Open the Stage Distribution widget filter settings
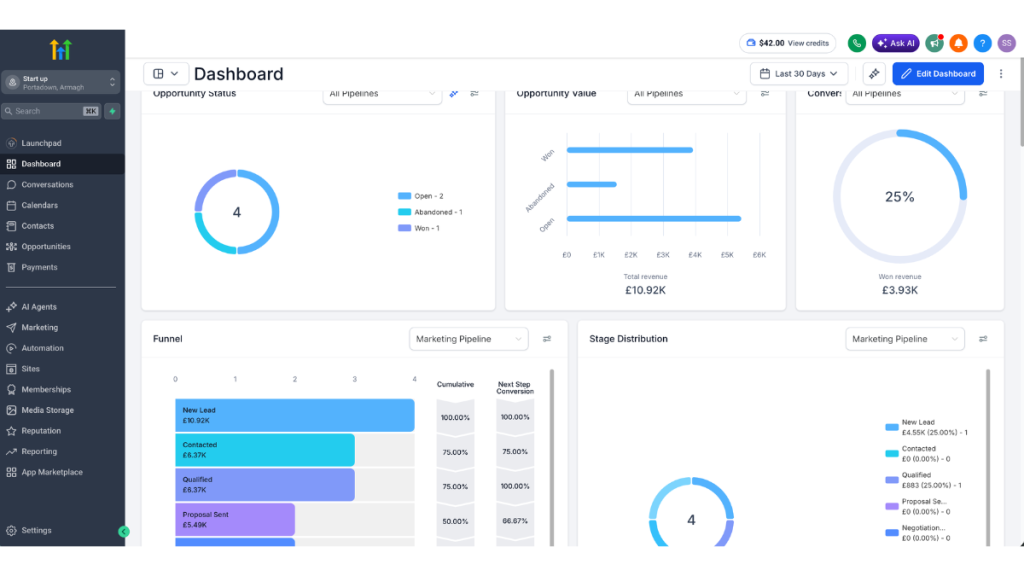The height and width of the screenshot is (576, 1024). (983, 339)
